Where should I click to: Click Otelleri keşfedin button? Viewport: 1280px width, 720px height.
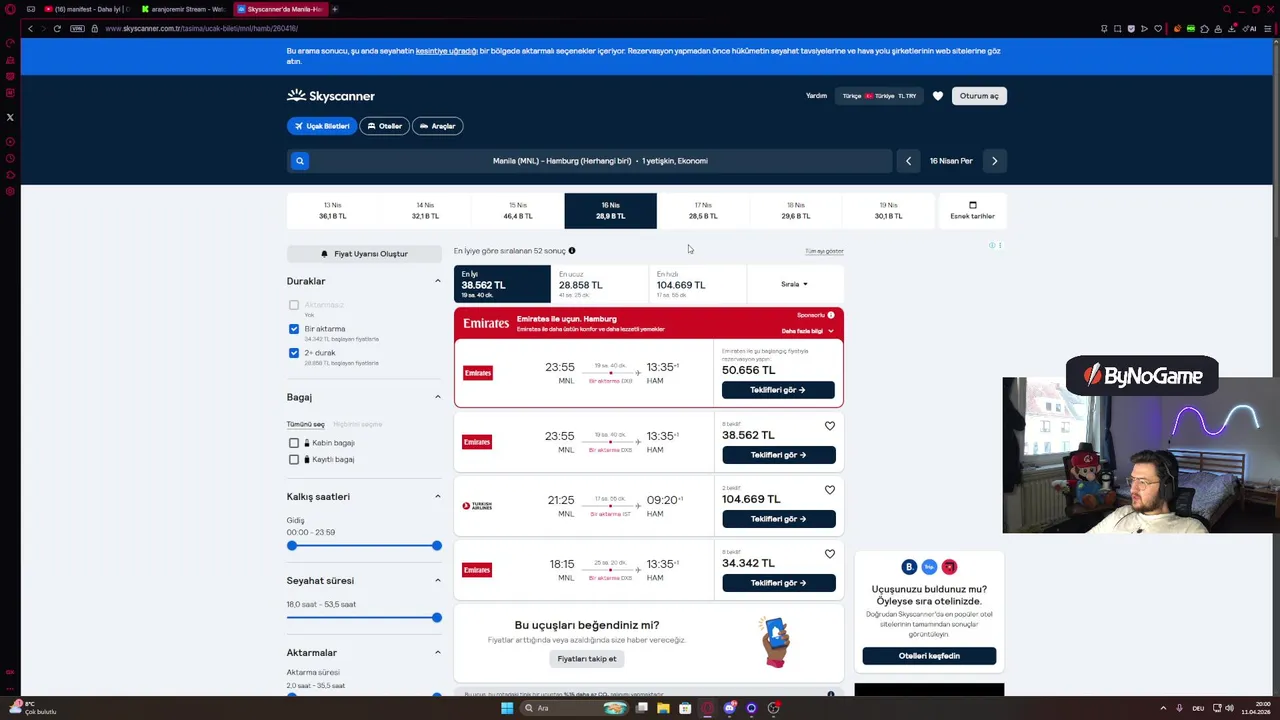tap(929, 656)
